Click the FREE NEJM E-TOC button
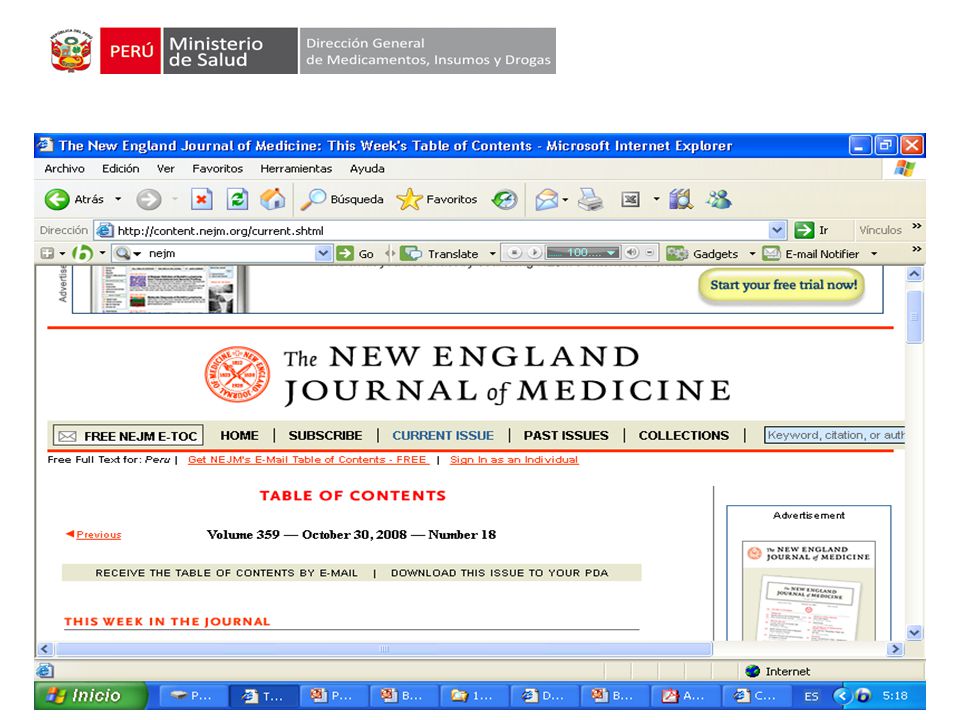960x720 pixels. point(129,436)
